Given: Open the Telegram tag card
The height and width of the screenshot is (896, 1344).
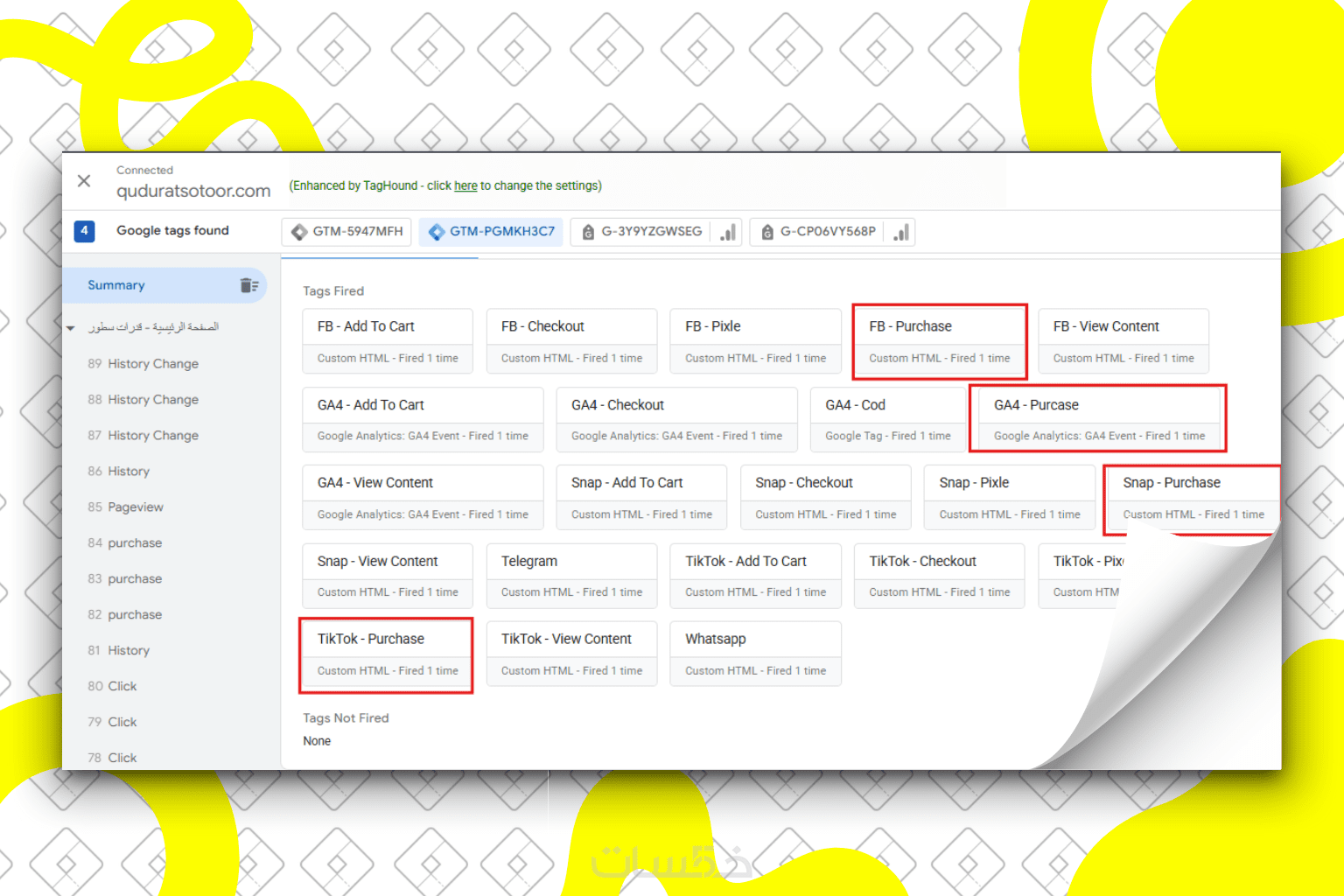Looking at the screenshot, I should [x=571, y=576].
